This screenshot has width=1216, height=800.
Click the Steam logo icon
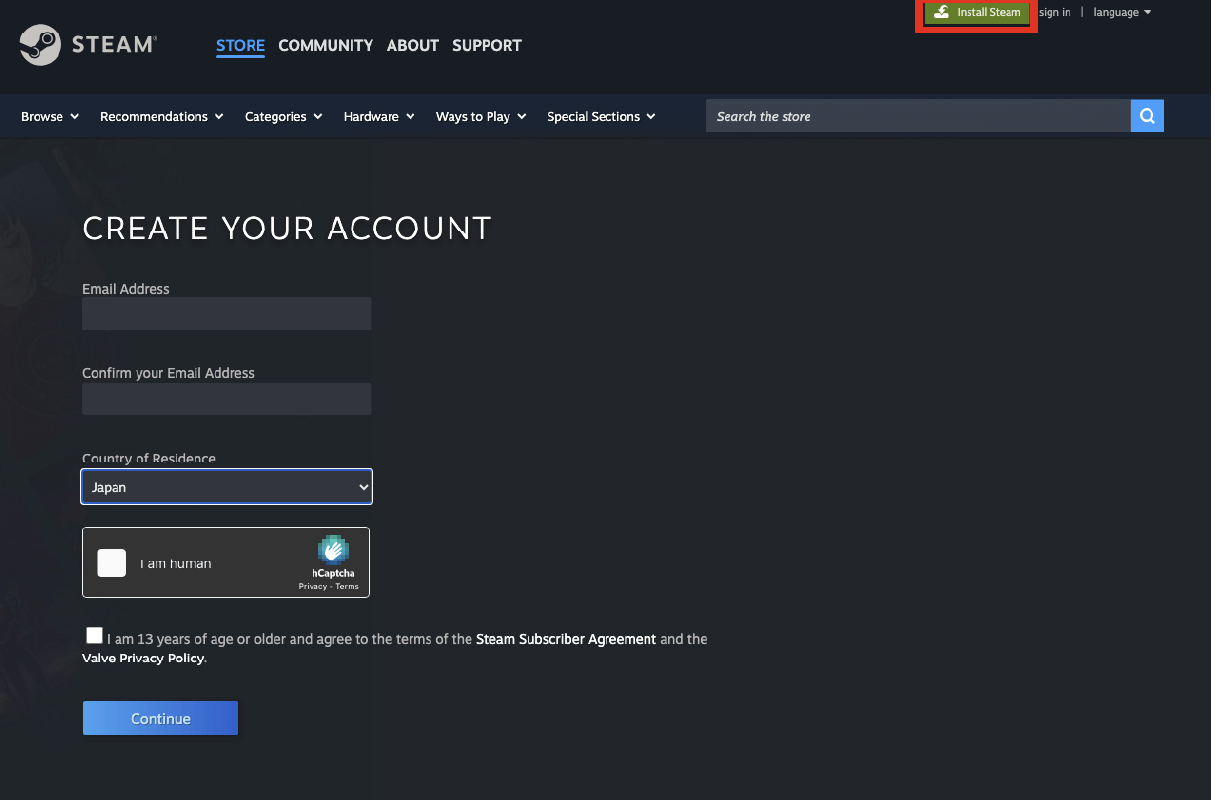[41, 45]
